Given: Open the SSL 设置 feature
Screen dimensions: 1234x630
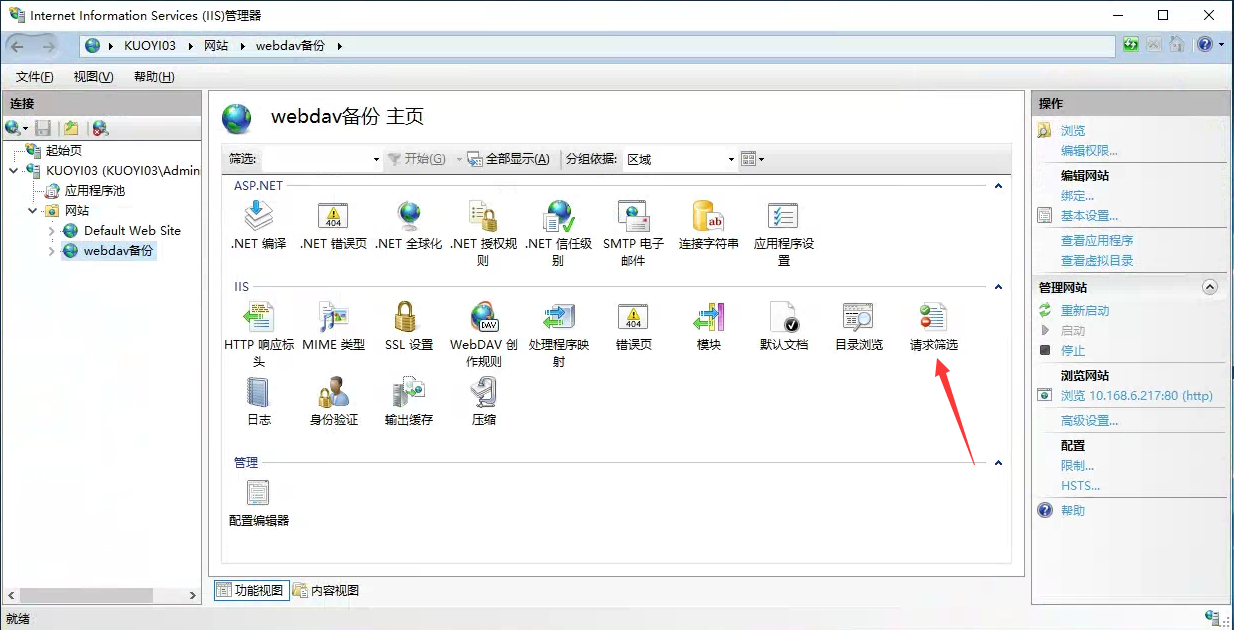Looking at the screenshot, I should tap(408, 326).
